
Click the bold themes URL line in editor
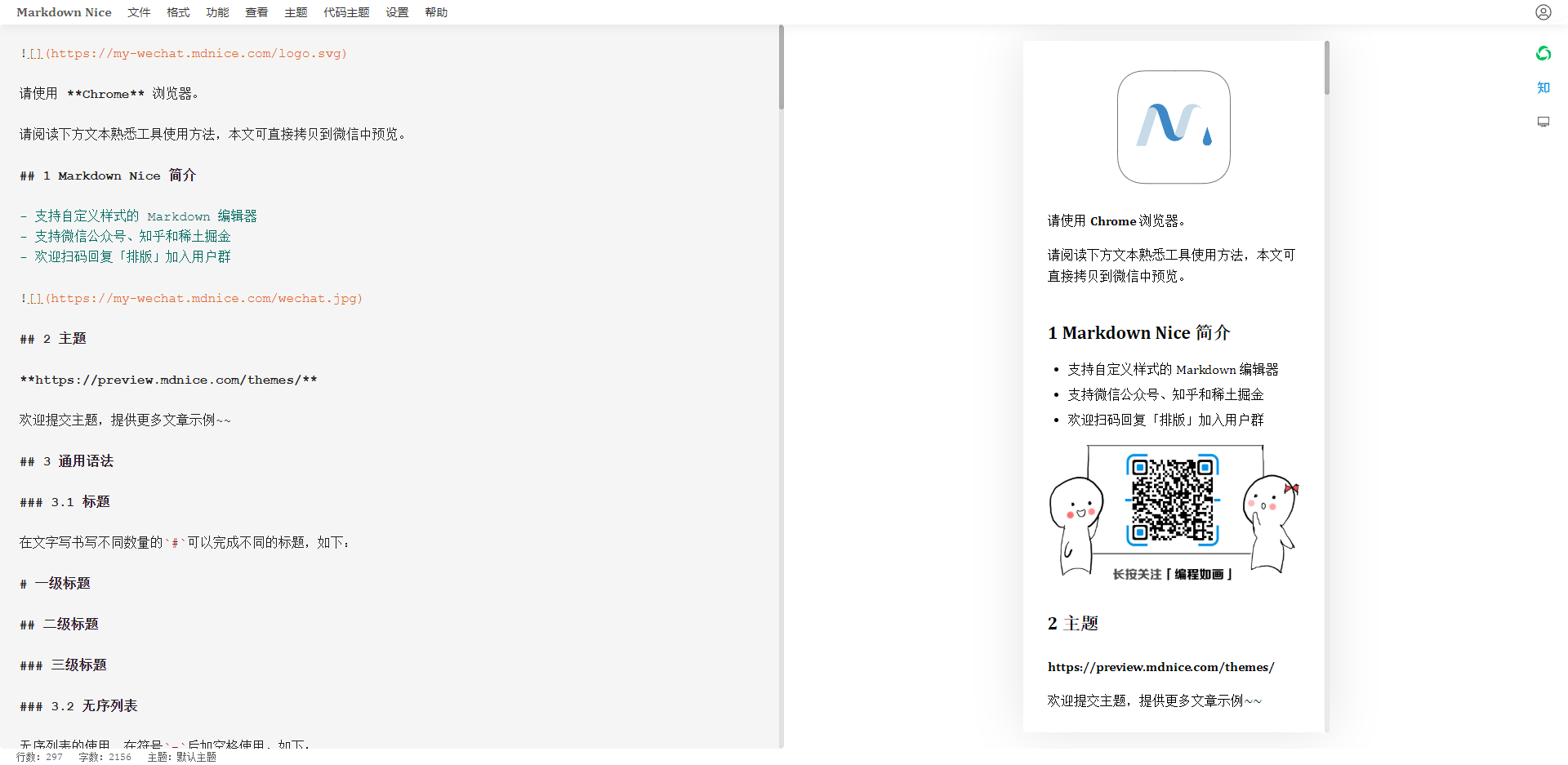coord(168,380)
